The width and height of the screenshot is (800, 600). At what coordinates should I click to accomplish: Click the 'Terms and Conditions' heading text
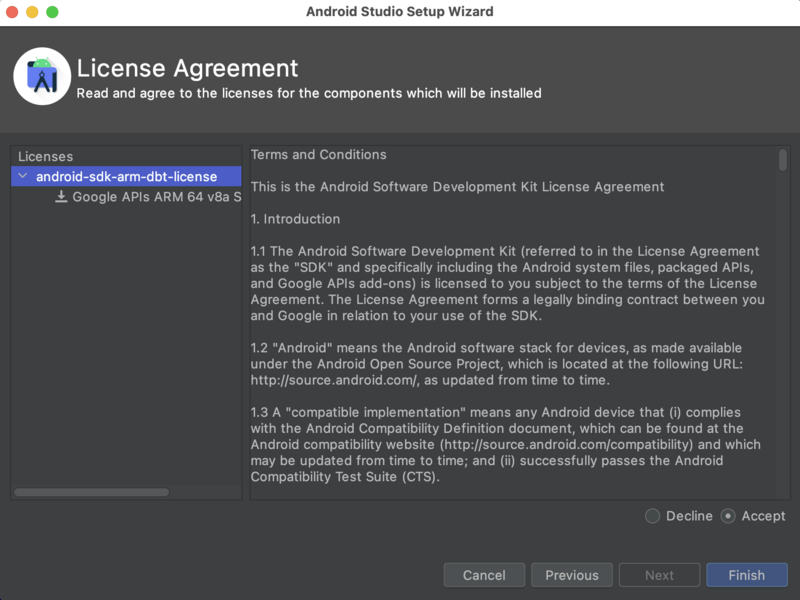(318, 155)
